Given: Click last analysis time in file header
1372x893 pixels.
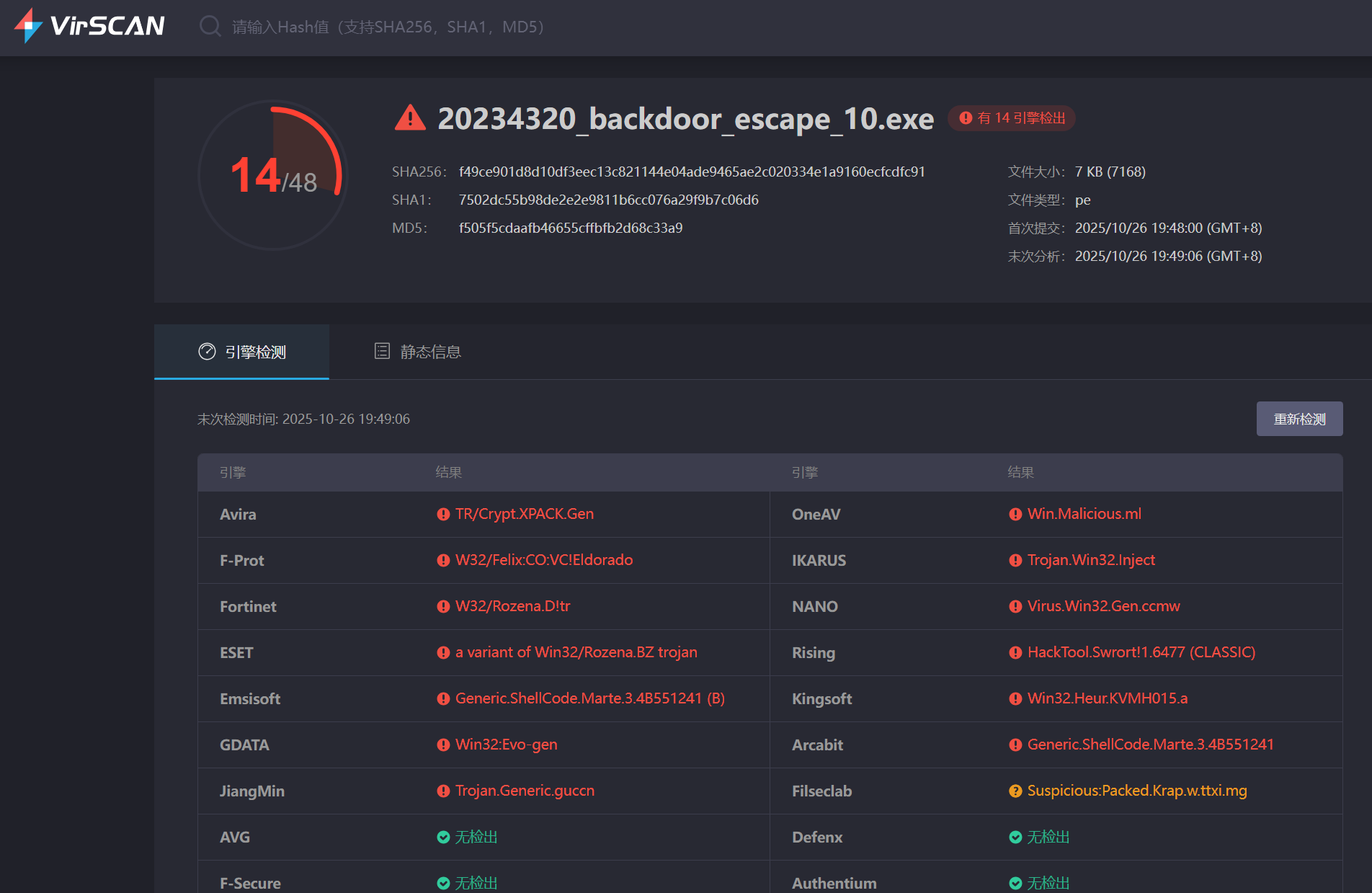Looking at the screenshot, I should 1168,256.
